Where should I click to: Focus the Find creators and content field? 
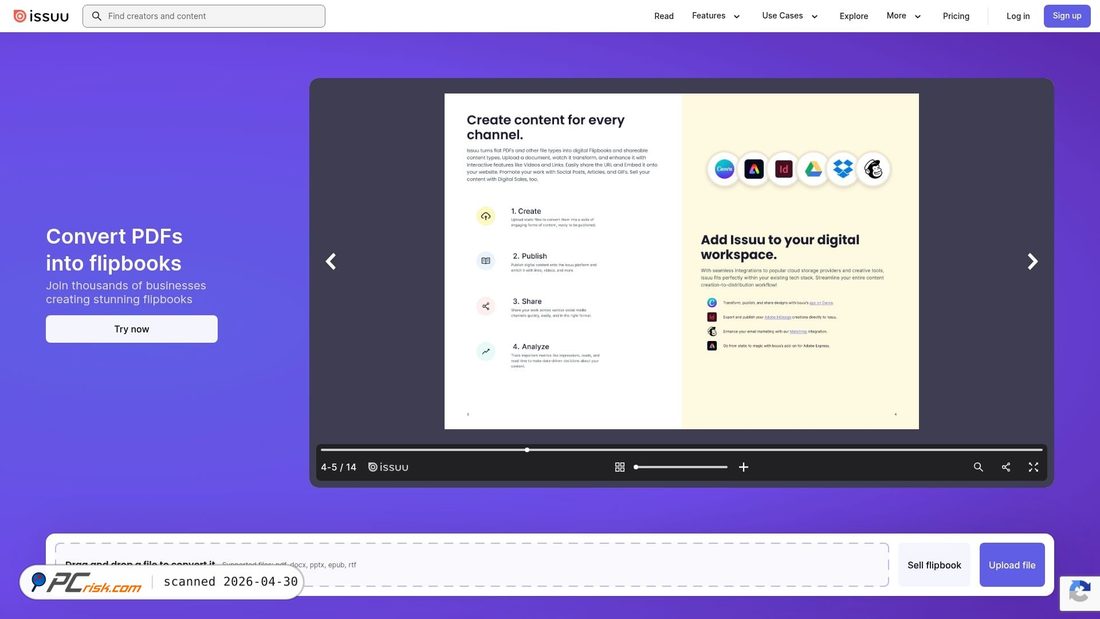click(x=203, y=16)
